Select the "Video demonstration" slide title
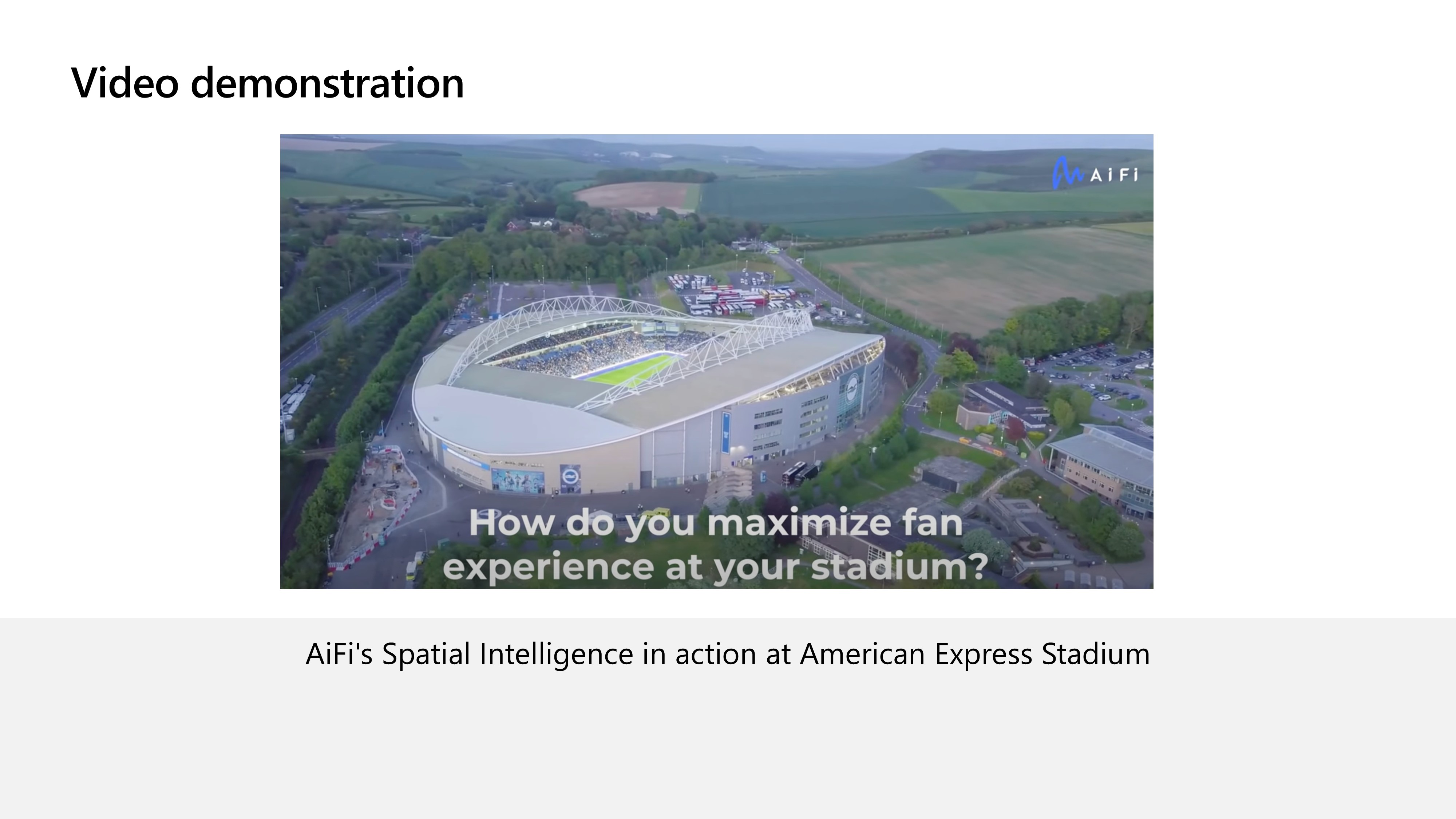The image size is (1456, 819). [267, 83]
